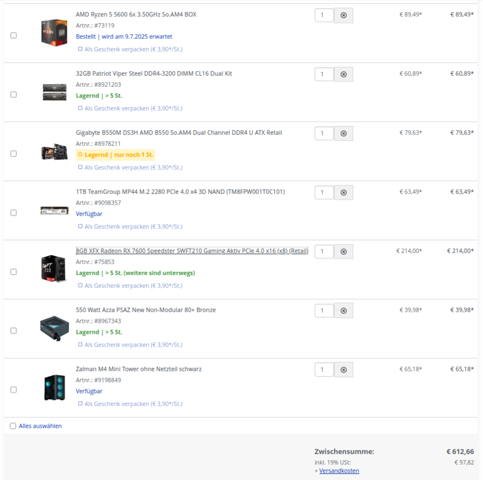The width and height of the screenshot is (483, 480).
Task: Click refresh icon next to Patriot Viper quantity
Action: 343,74
